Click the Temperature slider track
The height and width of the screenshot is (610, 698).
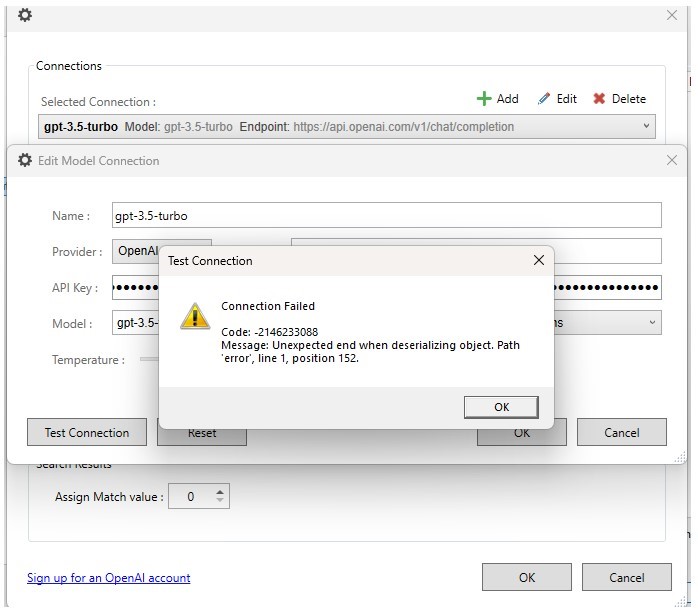click(149, 359)
